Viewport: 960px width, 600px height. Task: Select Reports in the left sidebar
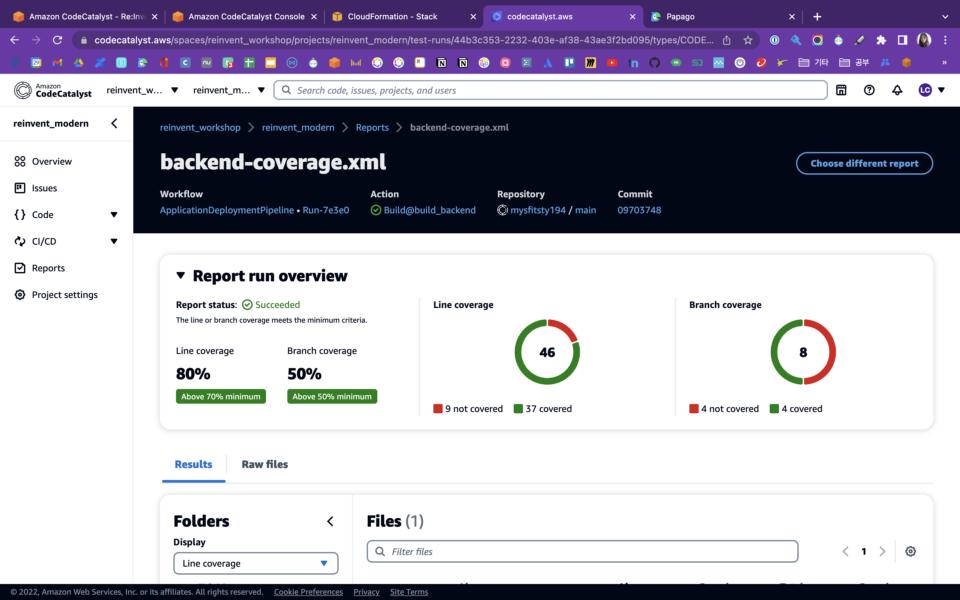(48, 267)
